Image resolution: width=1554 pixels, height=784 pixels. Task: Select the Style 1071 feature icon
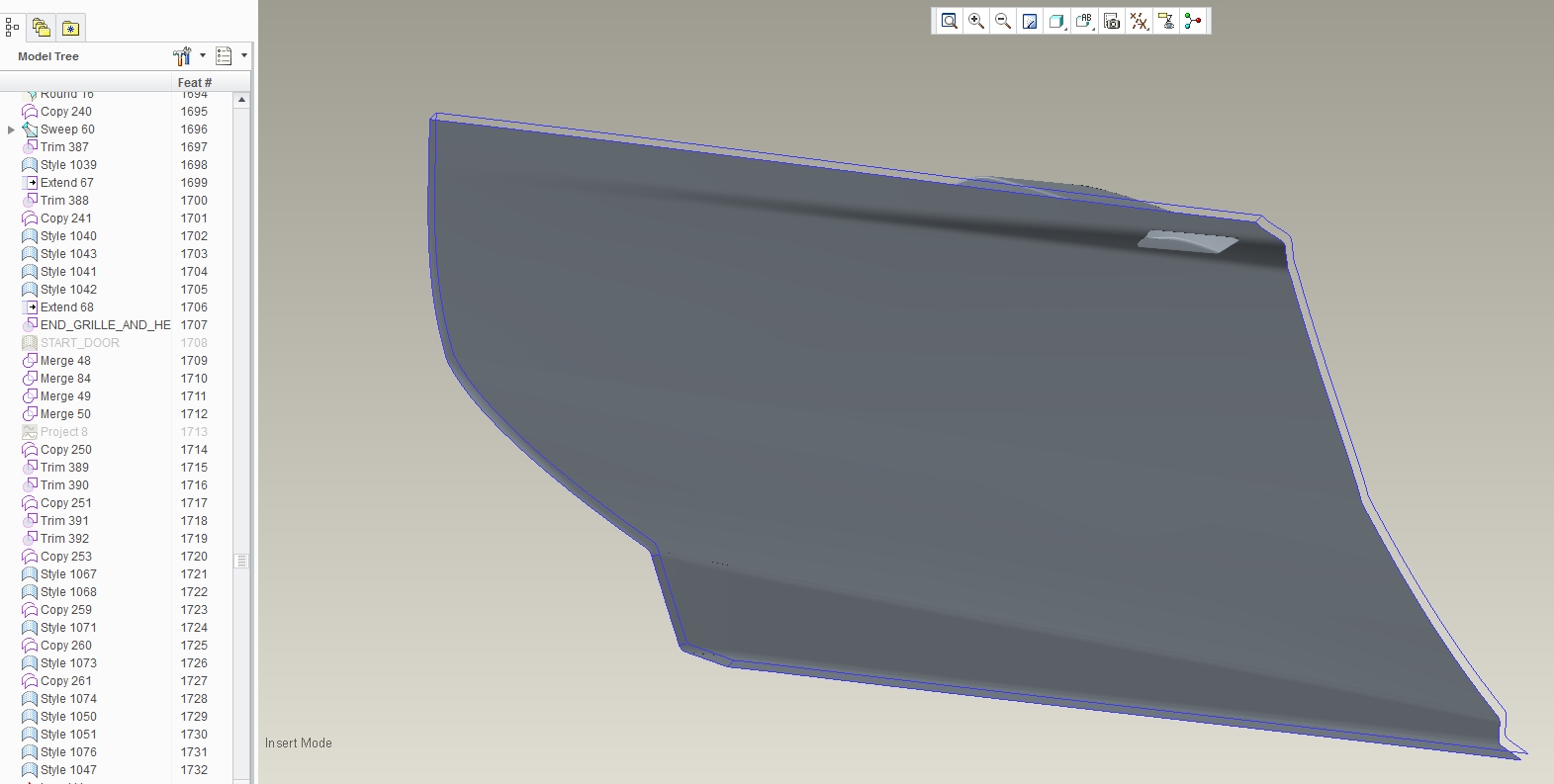(x=30, y=628)
